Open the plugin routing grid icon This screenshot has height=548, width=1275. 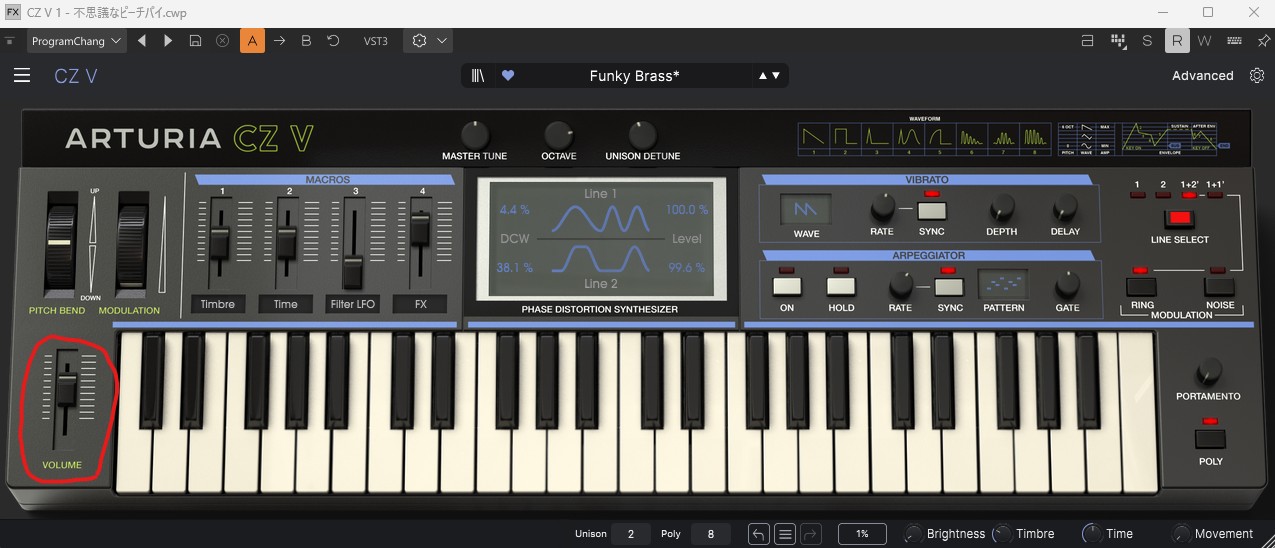click(1118, 41)
